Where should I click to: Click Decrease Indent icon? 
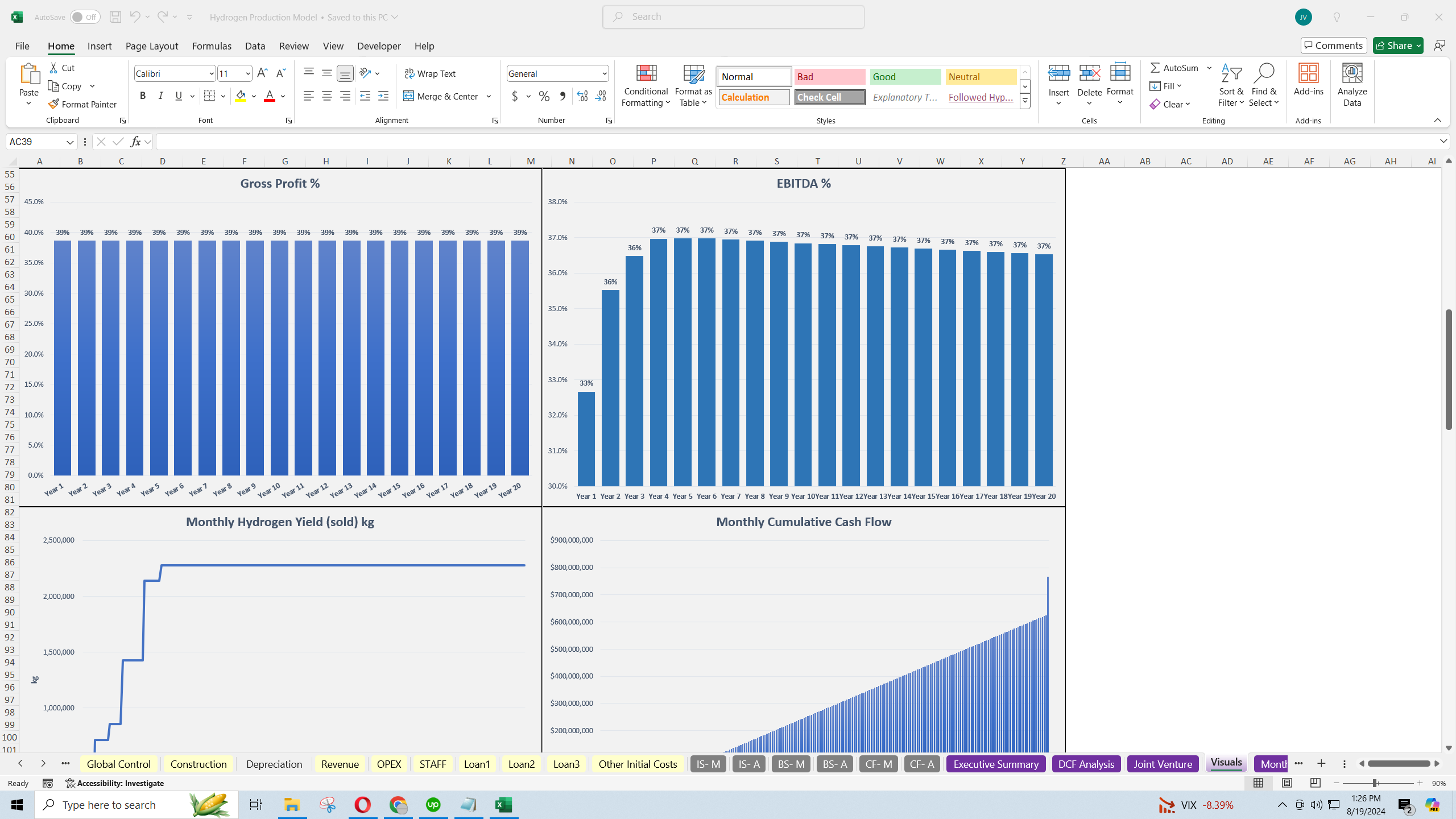point(365,96)
